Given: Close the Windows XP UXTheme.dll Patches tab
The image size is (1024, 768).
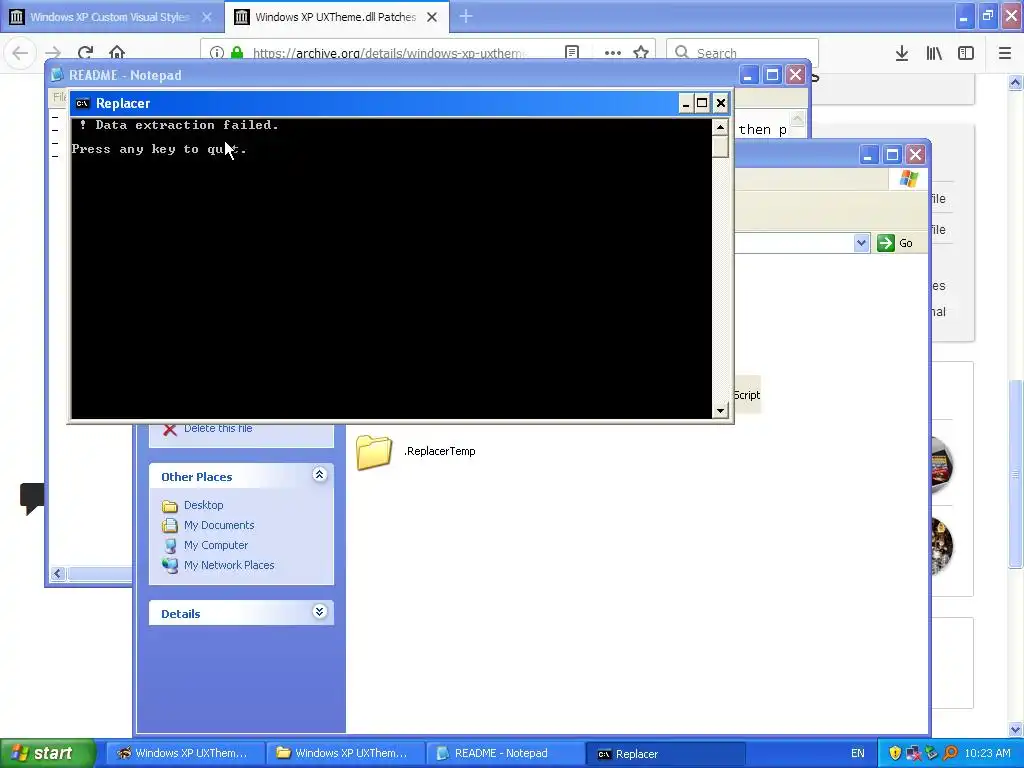Looking at the screenshot, I should point(432,17).
